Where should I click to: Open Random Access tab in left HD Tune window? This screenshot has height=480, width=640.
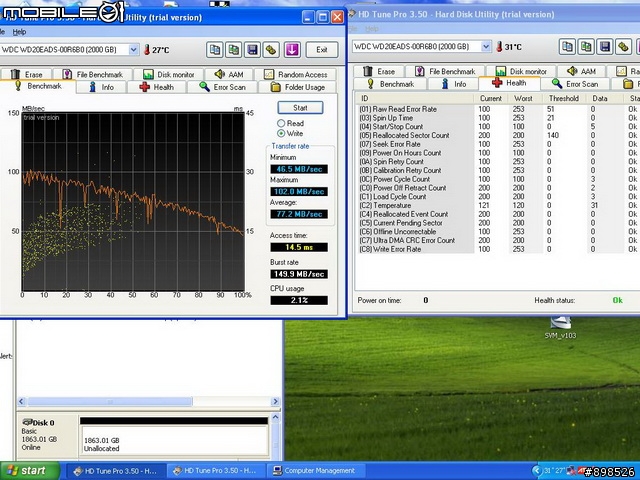(296, 74)
